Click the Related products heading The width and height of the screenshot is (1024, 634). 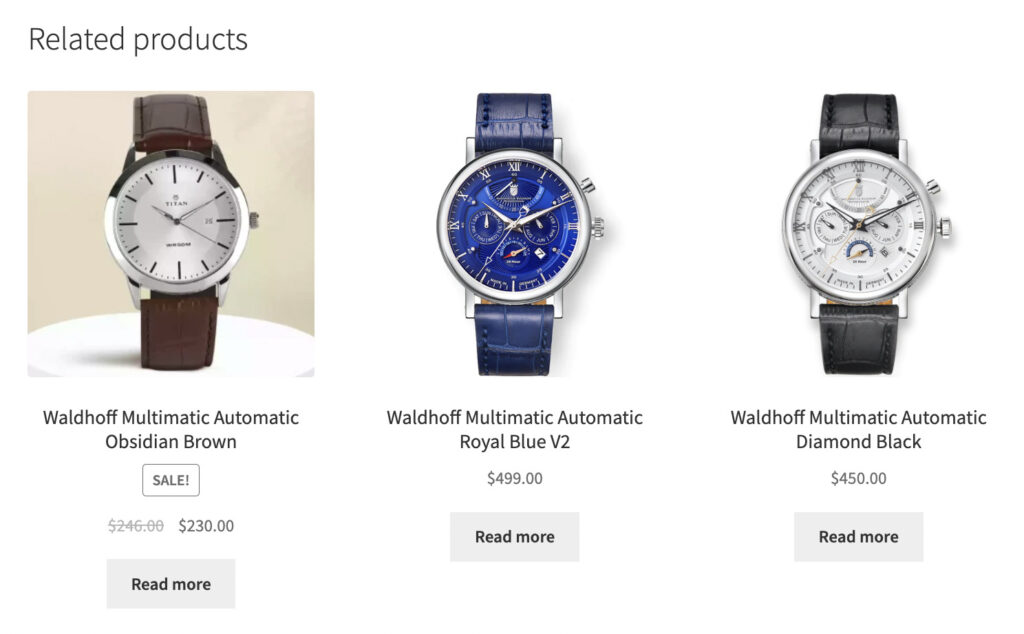138,39
